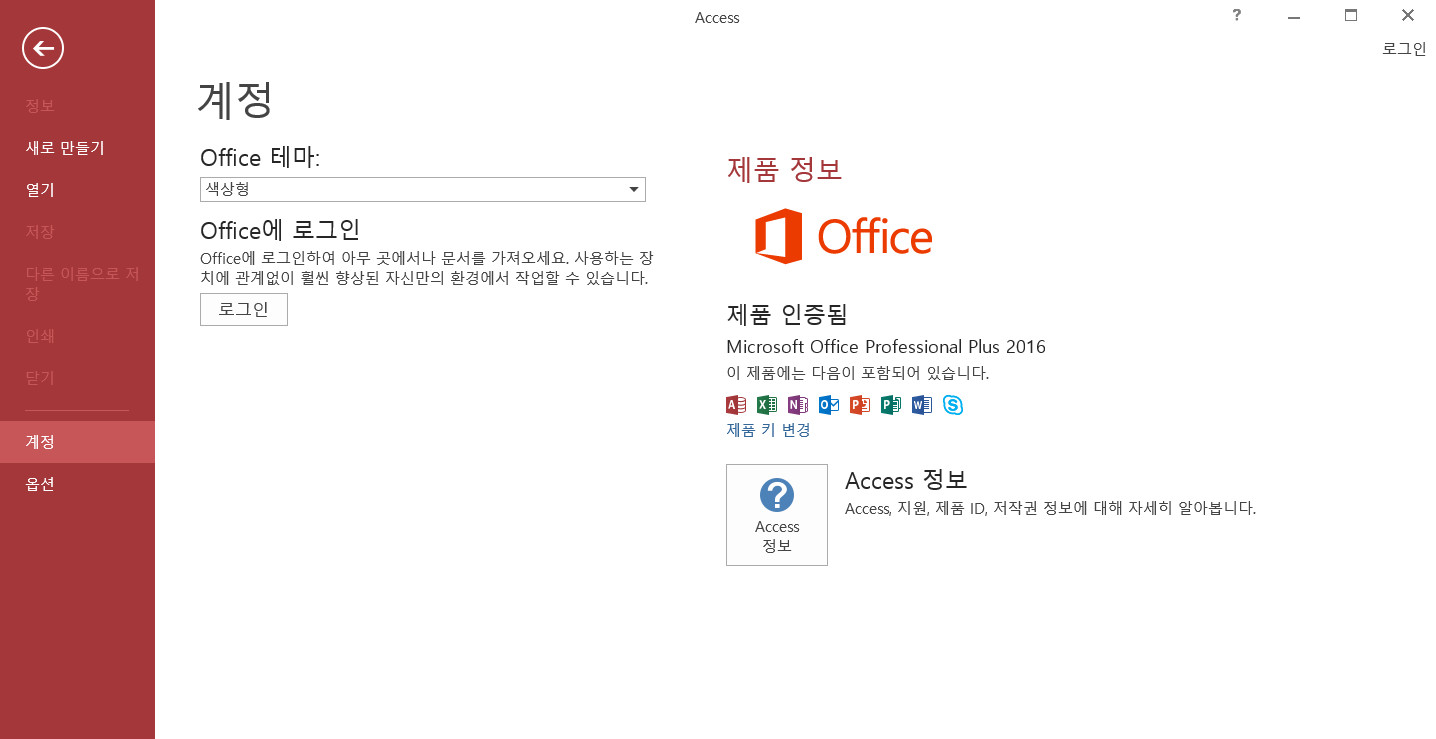The height and width of the screenshot is (739, 1436).
Task: Click the Access 정보 heading text
Action: click(906, 480)
